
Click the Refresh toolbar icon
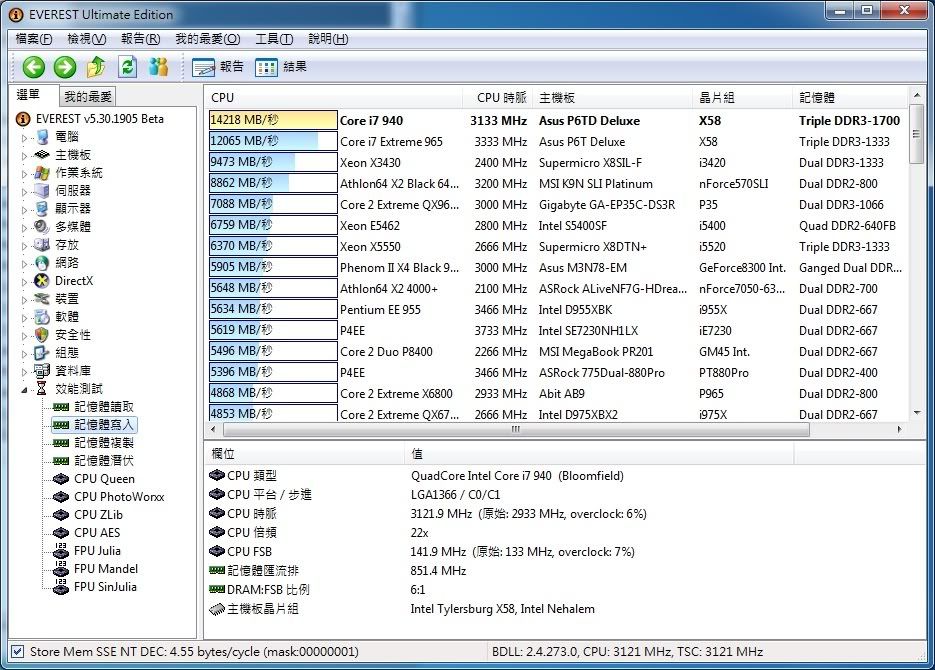[x=128, y=67]
